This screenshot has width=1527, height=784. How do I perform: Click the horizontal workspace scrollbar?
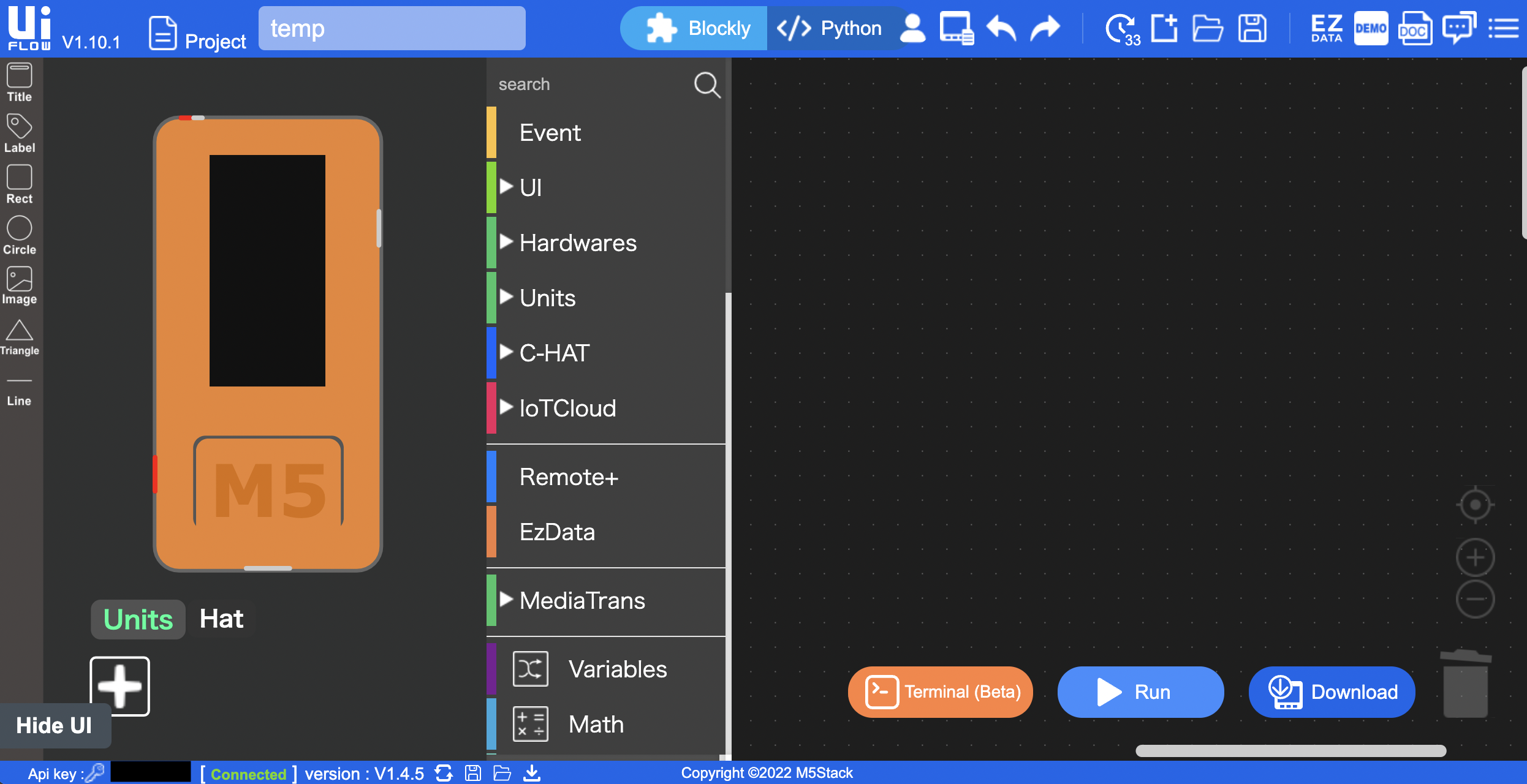(1290, 751)
